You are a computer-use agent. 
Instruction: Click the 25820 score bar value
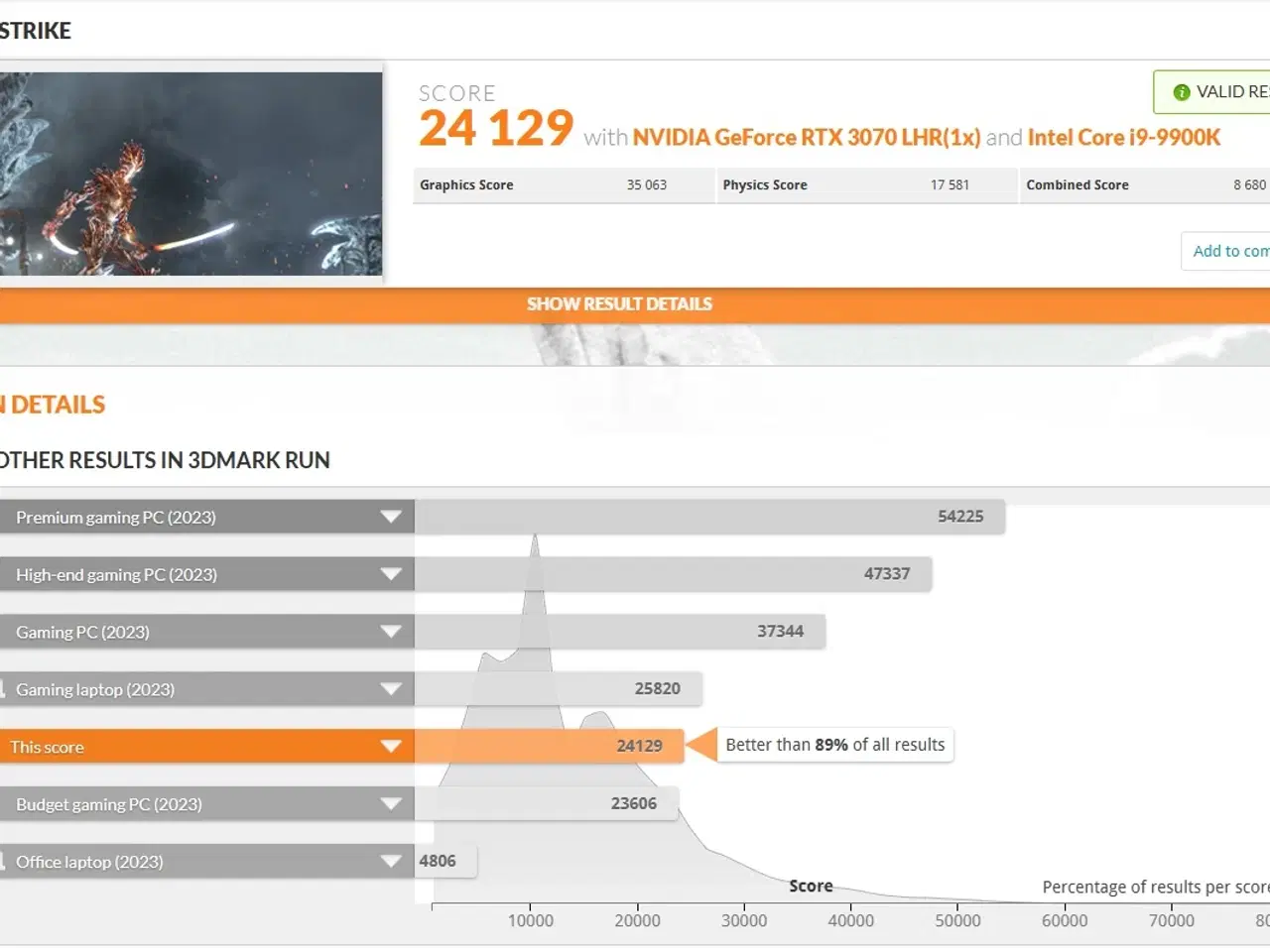pyautogui.click(x=658, y=688)
